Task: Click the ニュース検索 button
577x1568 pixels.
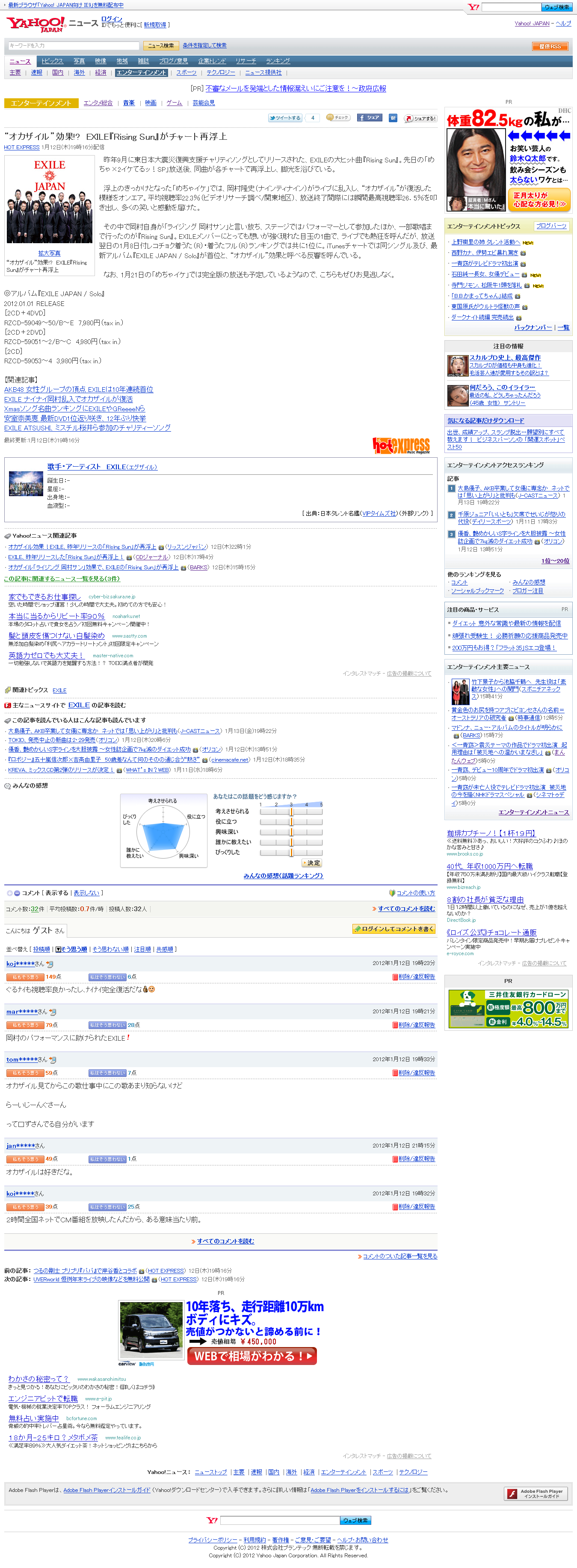Action: coord(161,46)
